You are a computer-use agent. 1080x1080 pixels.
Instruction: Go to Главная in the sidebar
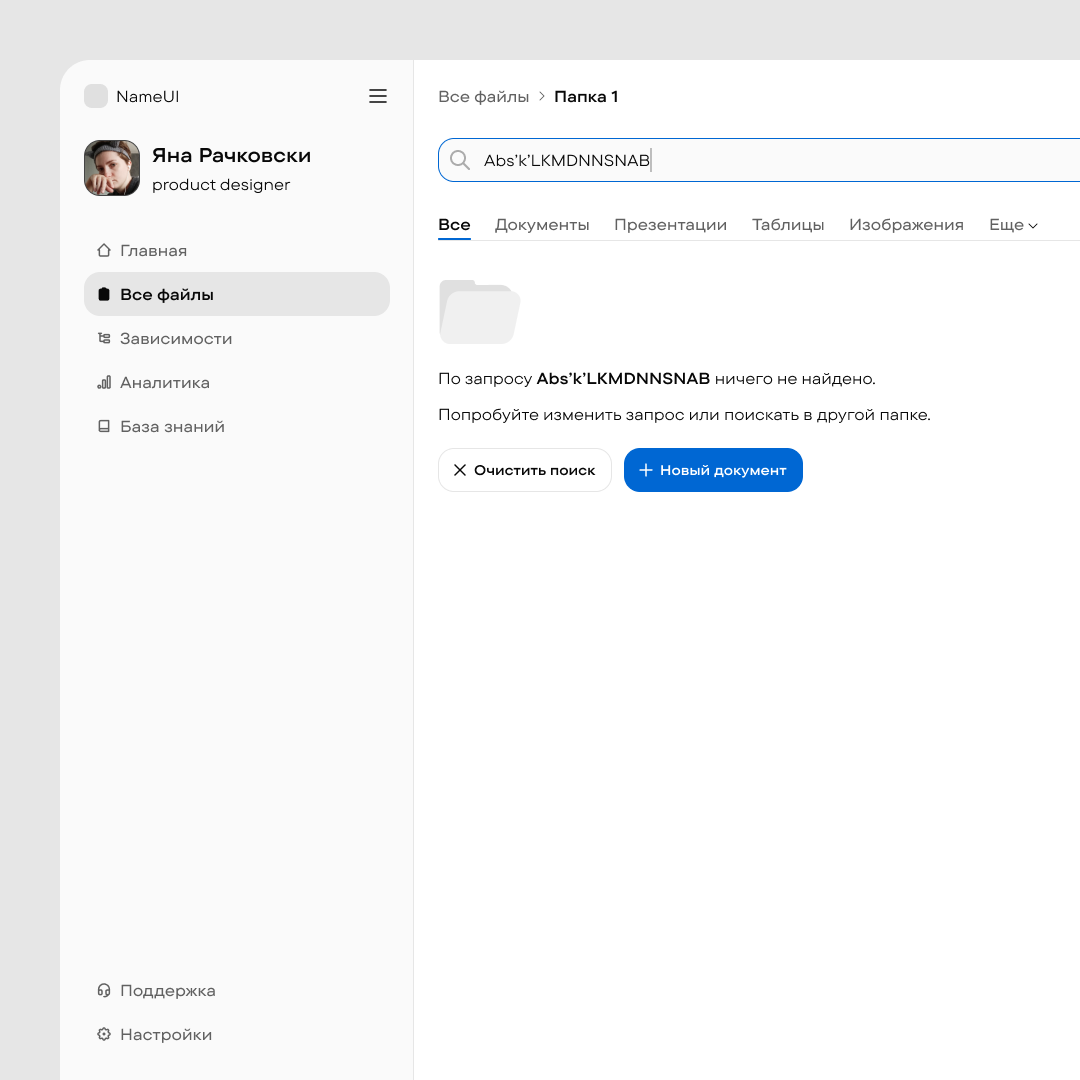click(237, 250)
